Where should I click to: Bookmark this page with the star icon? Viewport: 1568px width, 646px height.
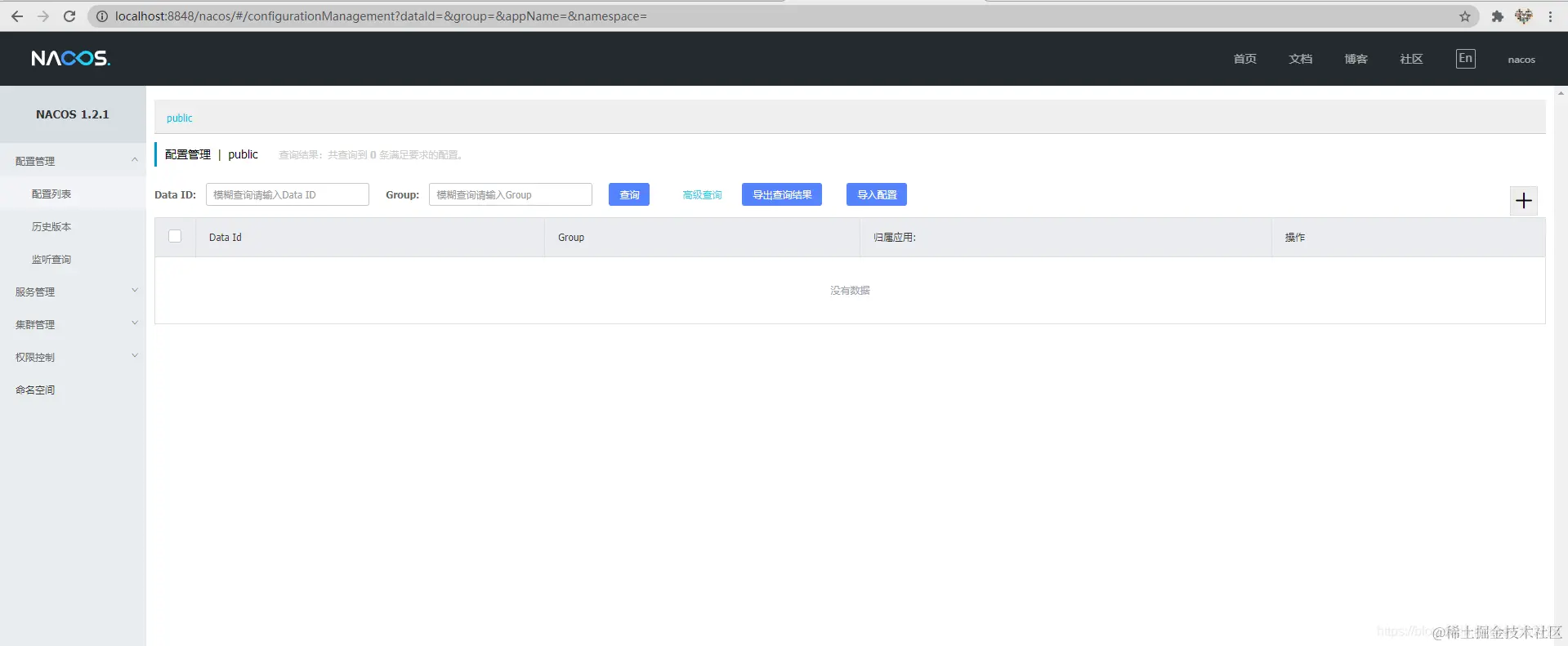(1465, 16)
